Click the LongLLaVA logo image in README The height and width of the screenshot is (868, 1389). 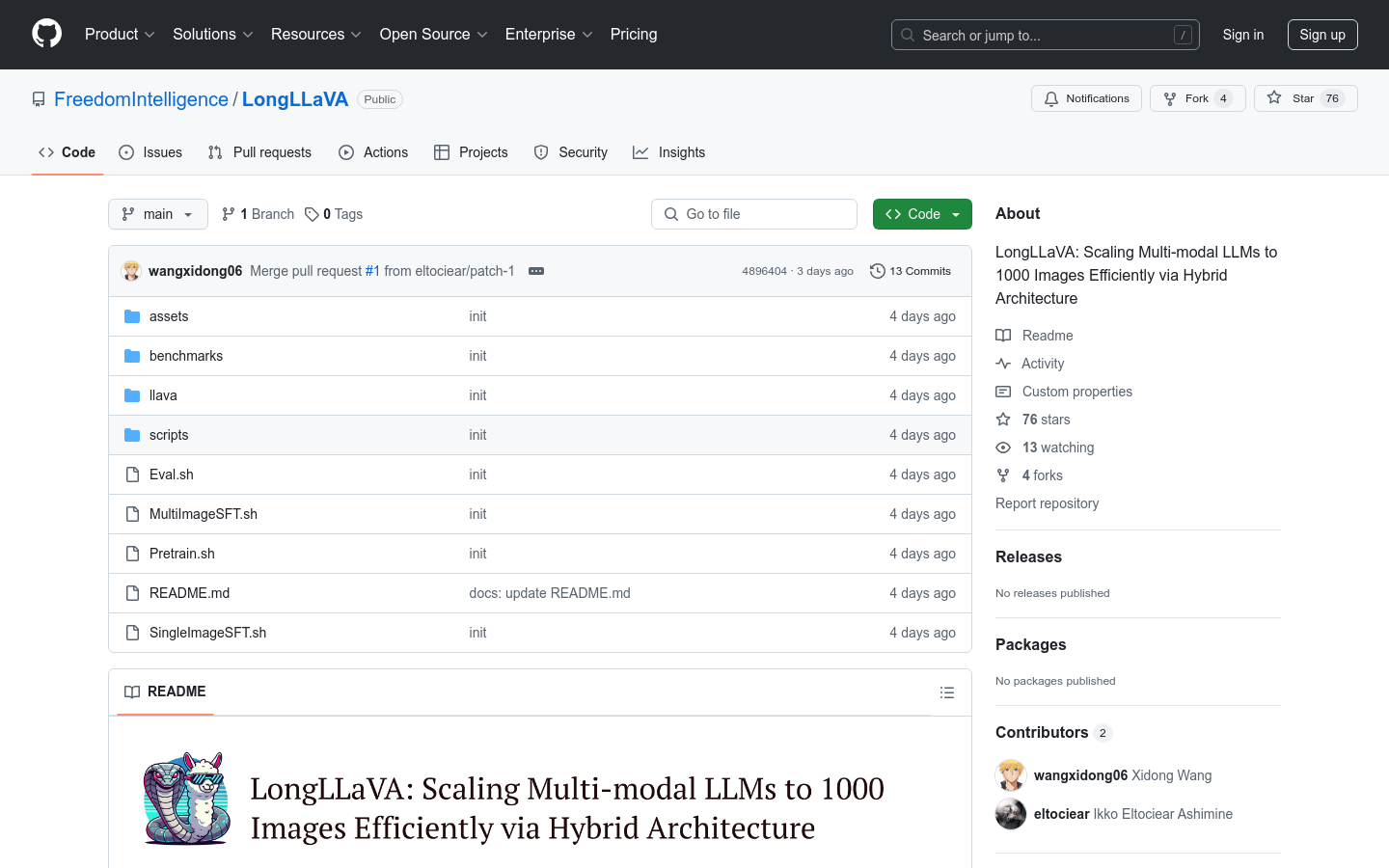pyautogui.click(x=187, y=799)
